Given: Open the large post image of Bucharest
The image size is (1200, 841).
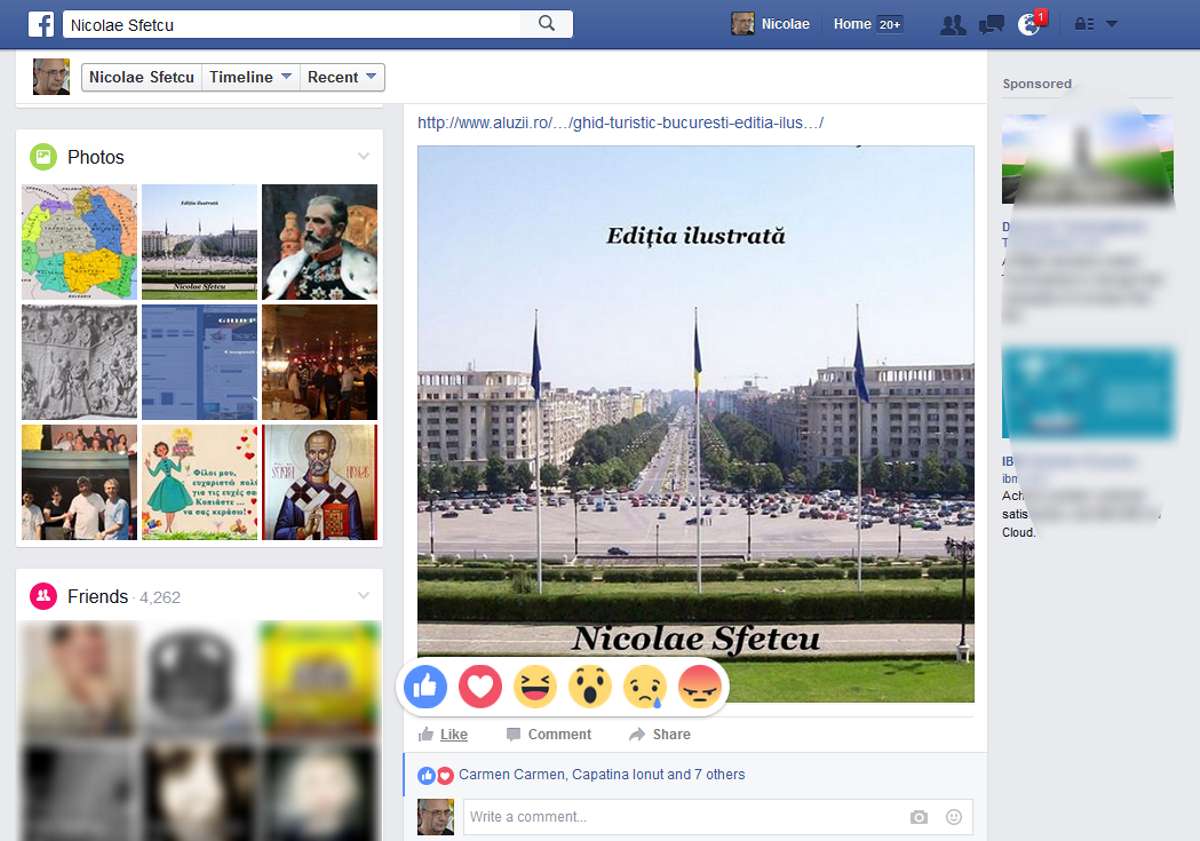Looking at the screenshot, I should coord(696,424).
